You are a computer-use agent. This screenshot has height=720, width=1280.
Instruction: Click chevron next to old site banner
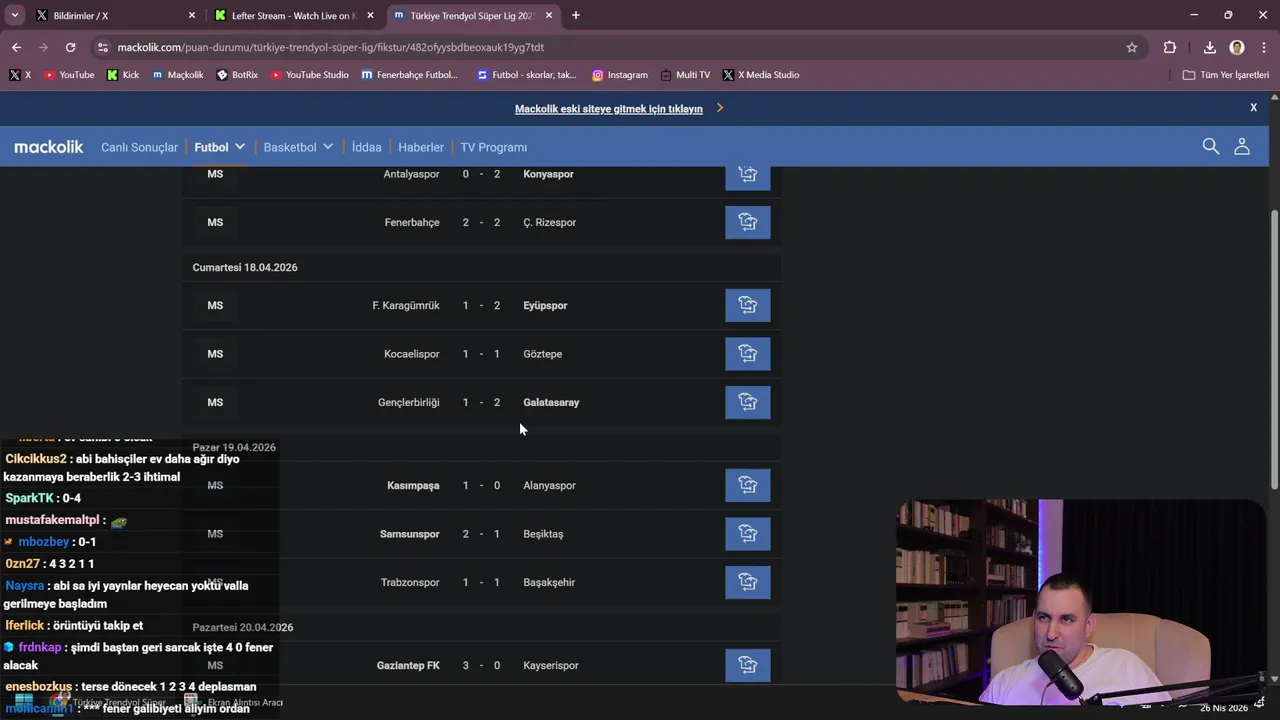pos(719,108)
